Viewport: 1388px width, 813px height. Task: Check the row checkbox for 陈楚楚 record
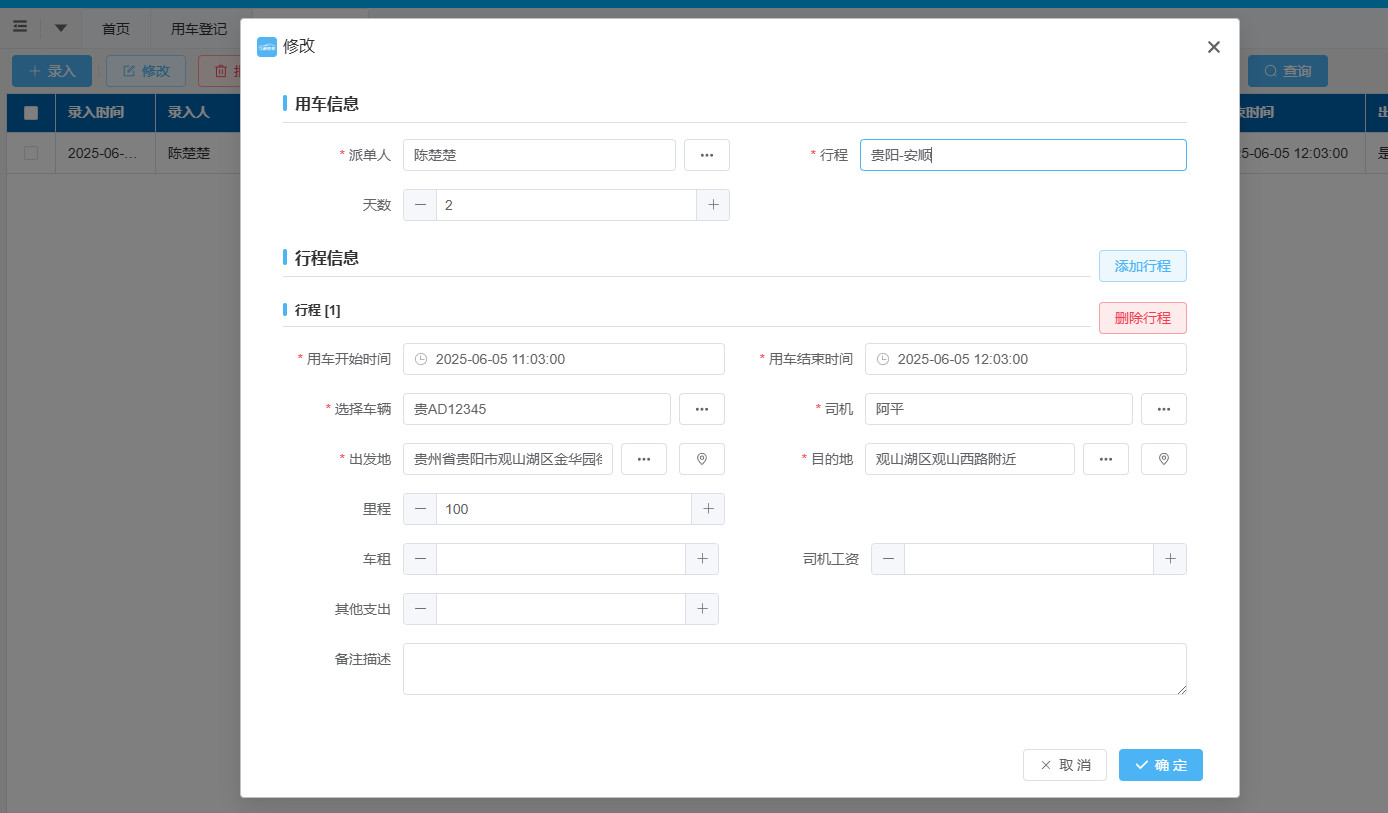[31, 154]
